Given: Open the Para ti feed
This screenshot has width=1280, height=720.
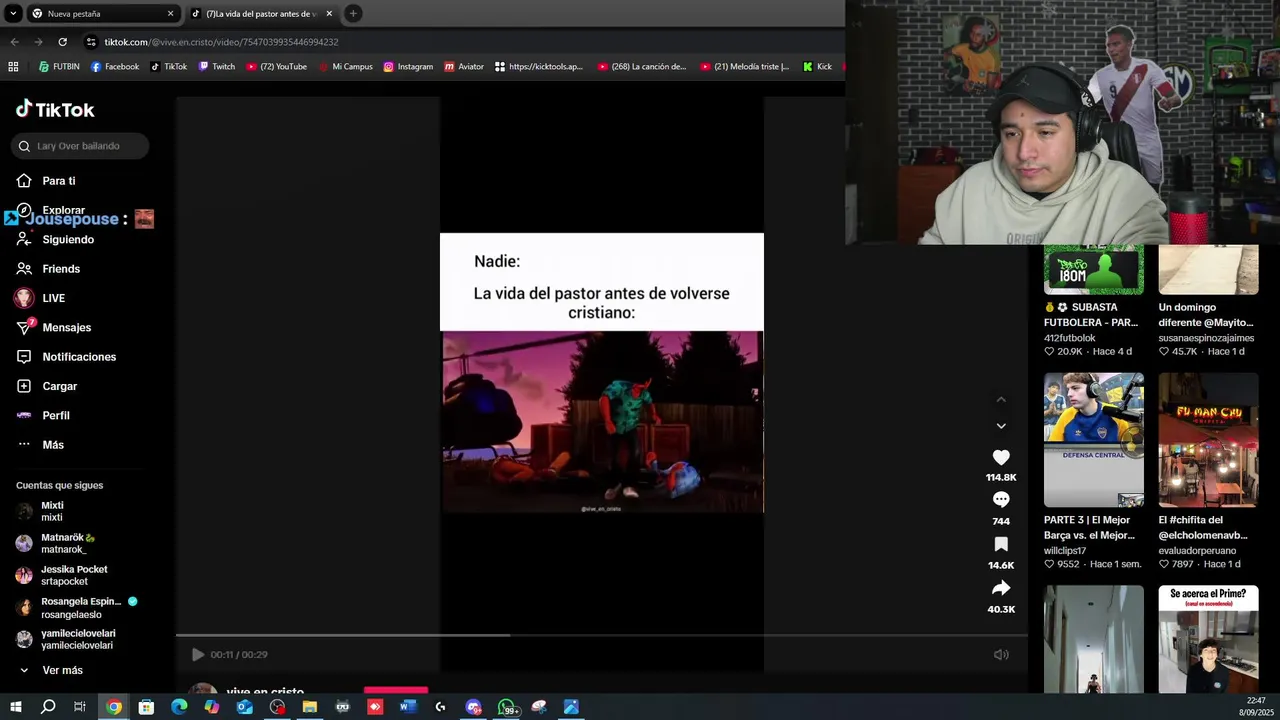Looking at the screenshot, I should 46,181.
